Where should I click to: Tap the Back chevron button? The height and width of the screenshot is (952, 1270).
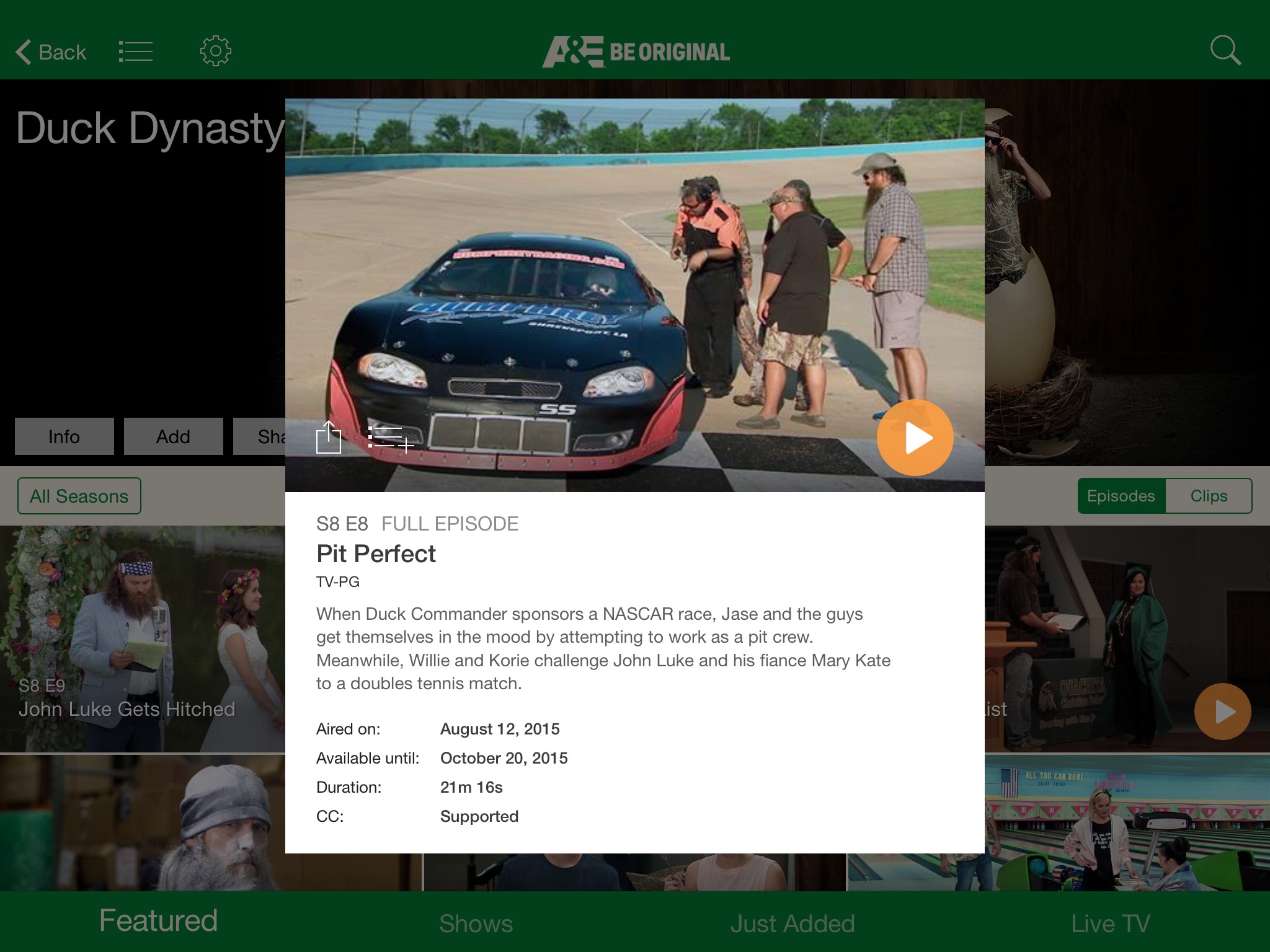51,52
